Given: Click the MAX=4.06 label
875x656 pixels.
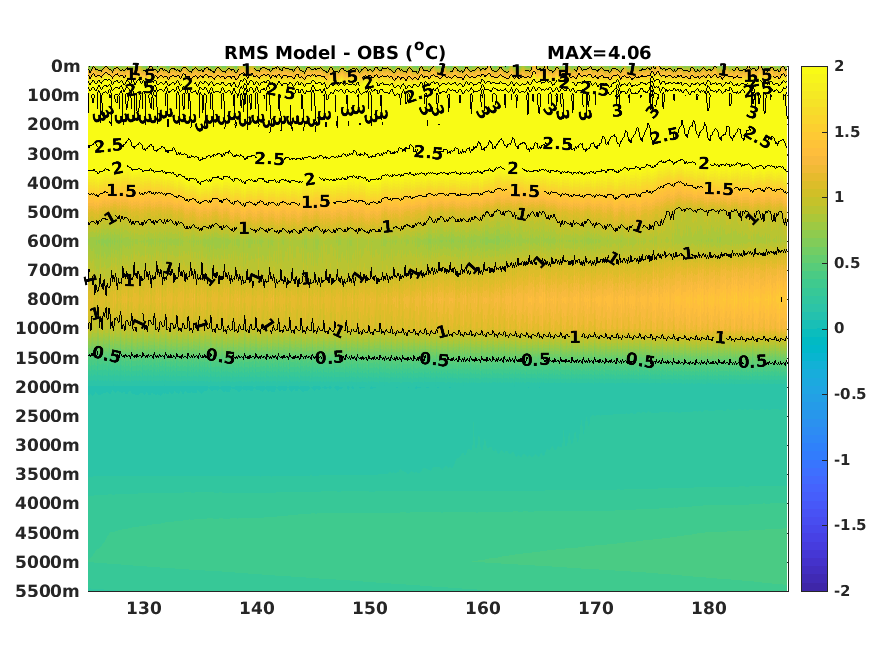Looking at the screenshot, I should 599,53.
